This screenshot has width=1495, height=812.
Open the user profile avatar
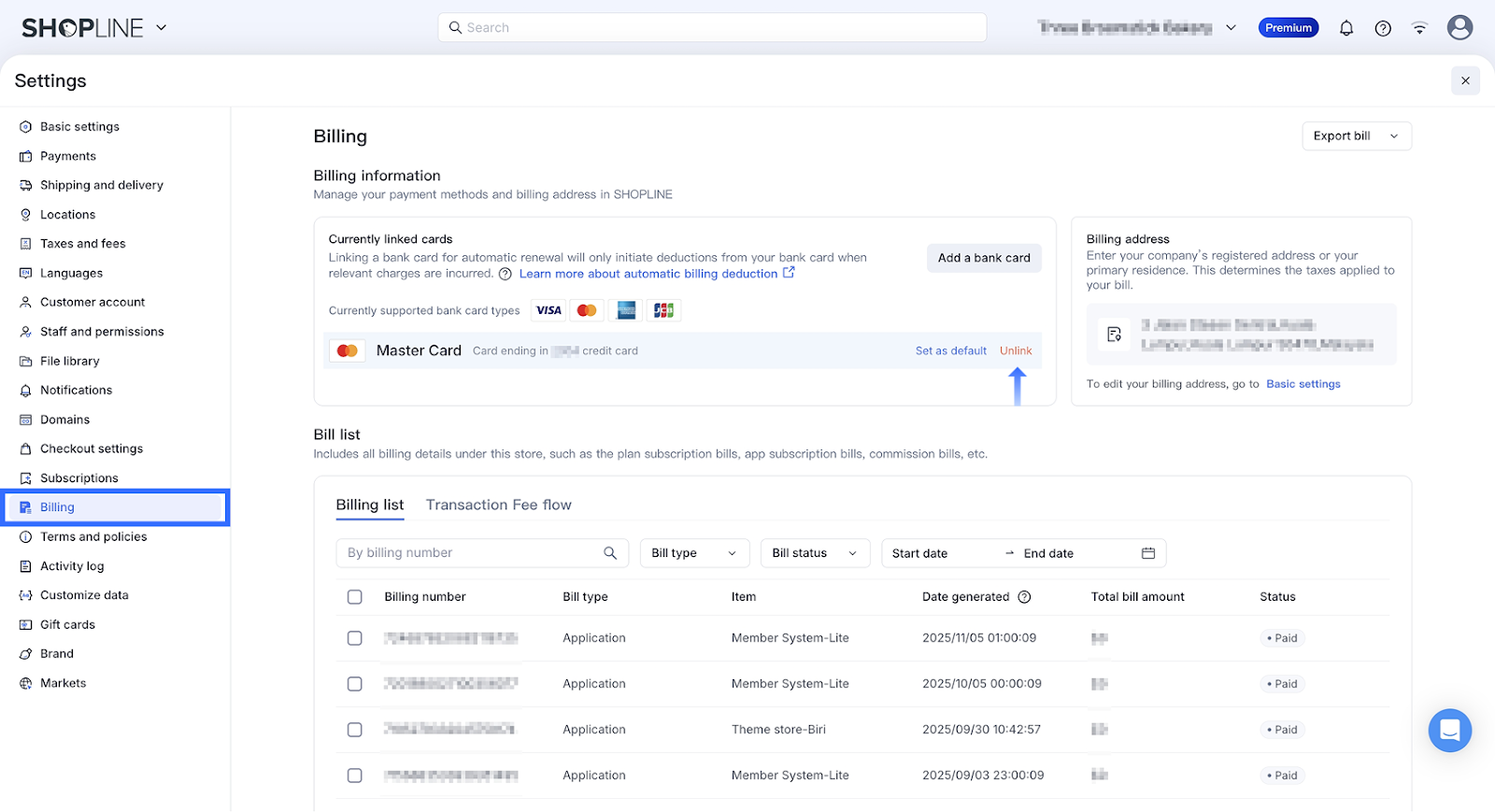tap(1459, 28)
